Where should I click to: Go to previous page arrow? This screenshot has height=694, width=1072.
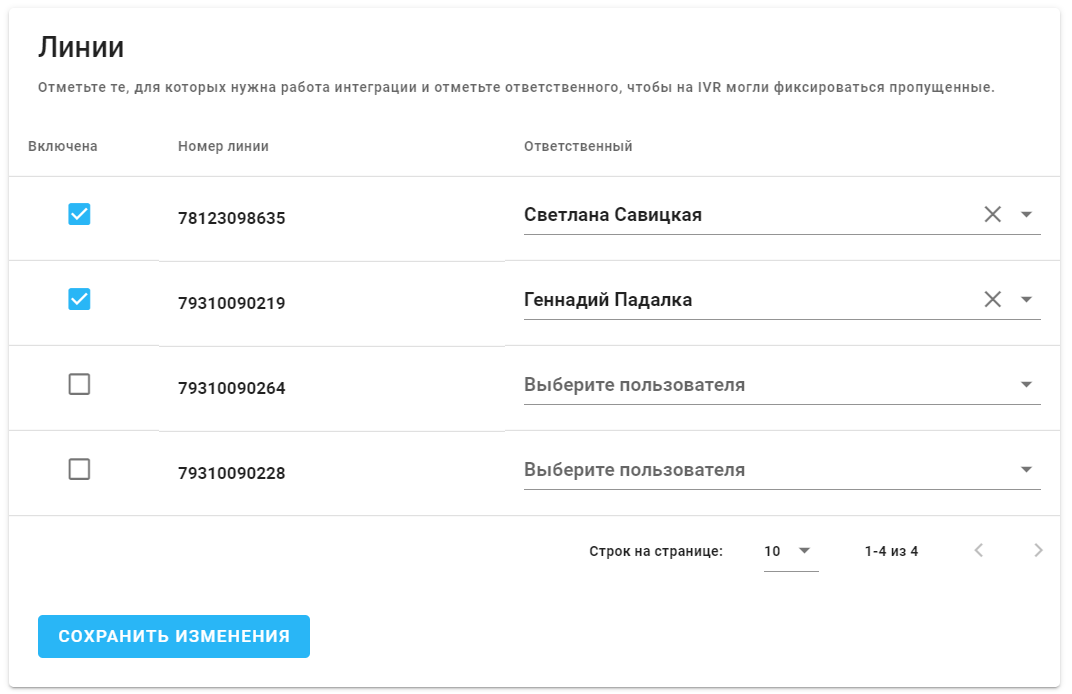[979, 550]
